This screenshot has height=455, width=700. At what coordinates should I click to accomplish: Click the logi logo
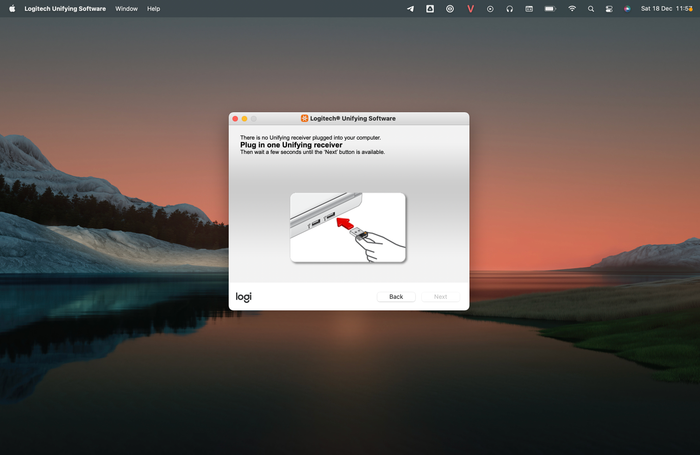244,297
